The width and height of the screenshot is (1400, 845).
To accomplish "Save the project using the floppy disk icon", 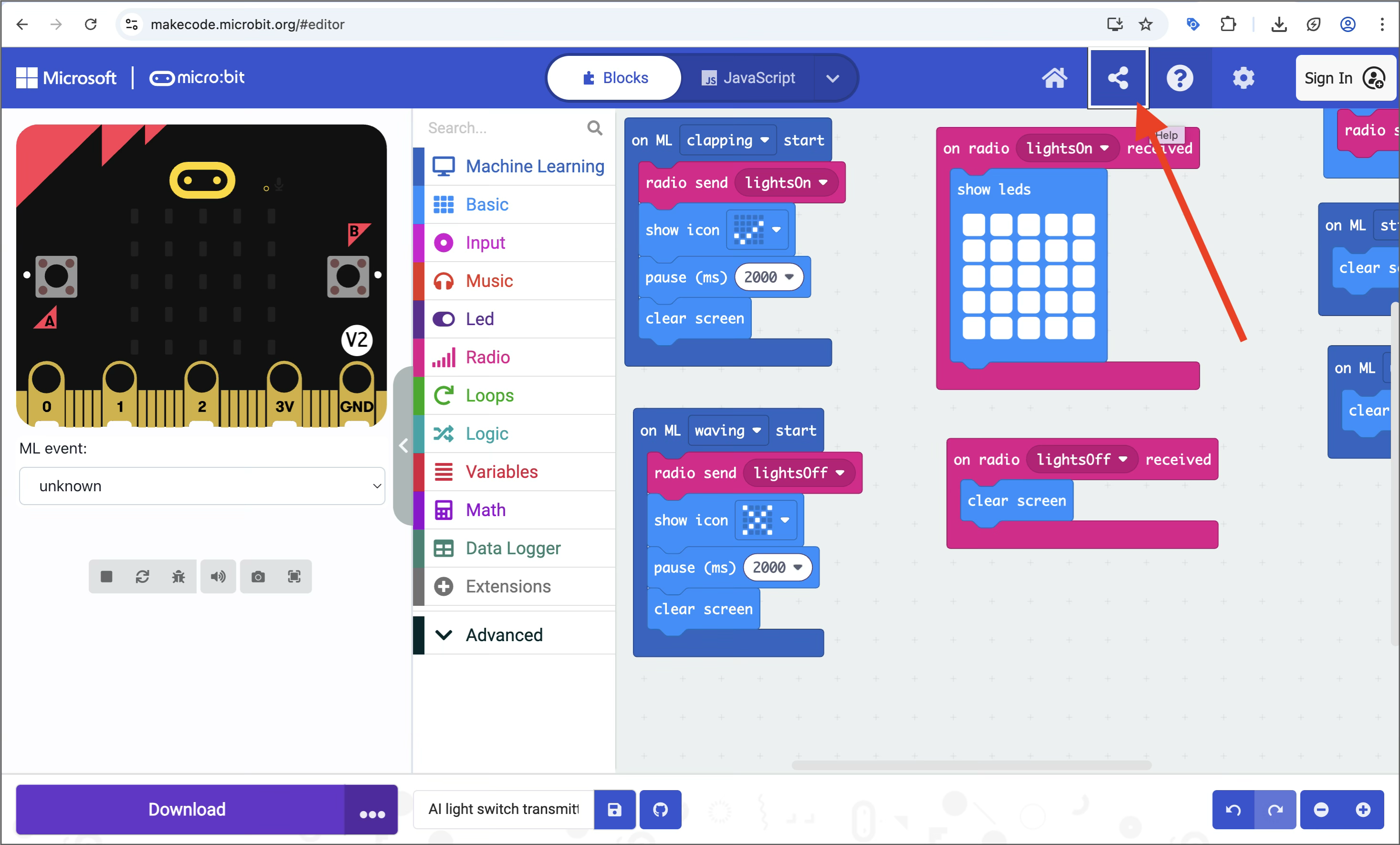I will [x=614, y=810].
